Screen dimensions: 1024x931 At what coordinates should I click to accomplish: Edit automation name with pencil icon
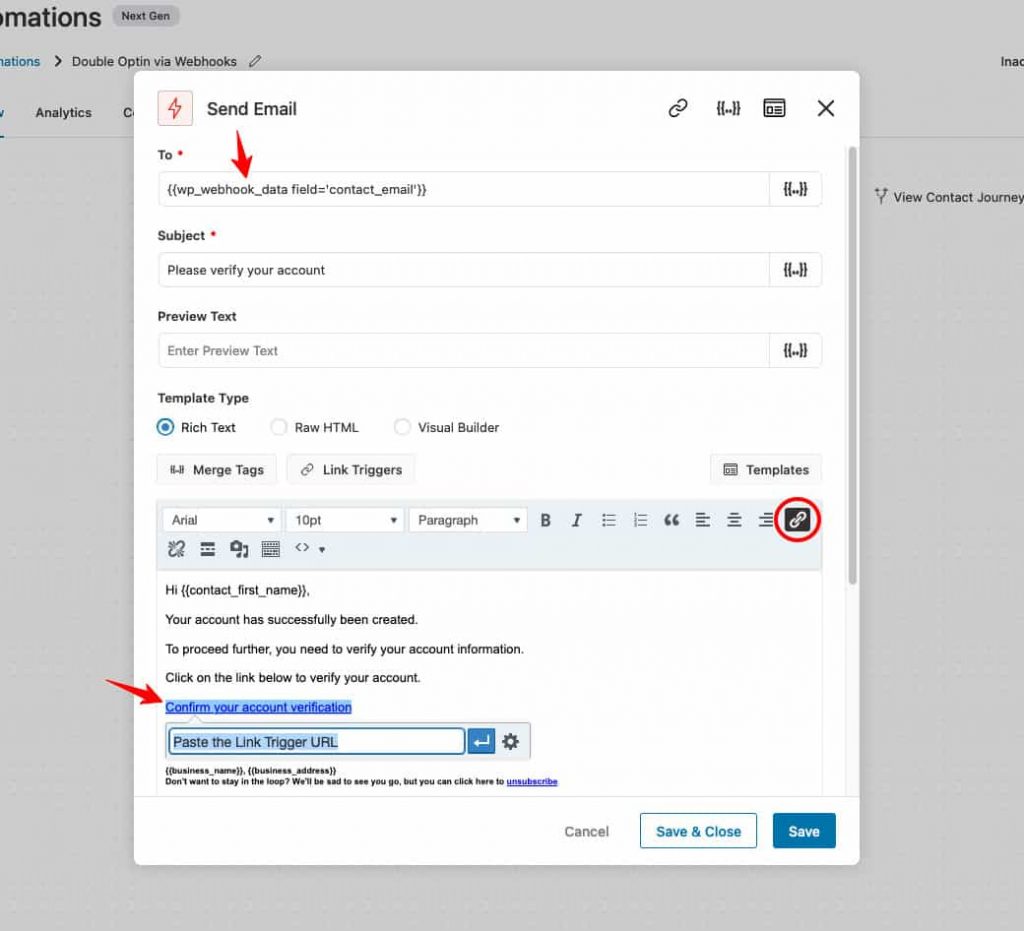click(x=255, y=61)
